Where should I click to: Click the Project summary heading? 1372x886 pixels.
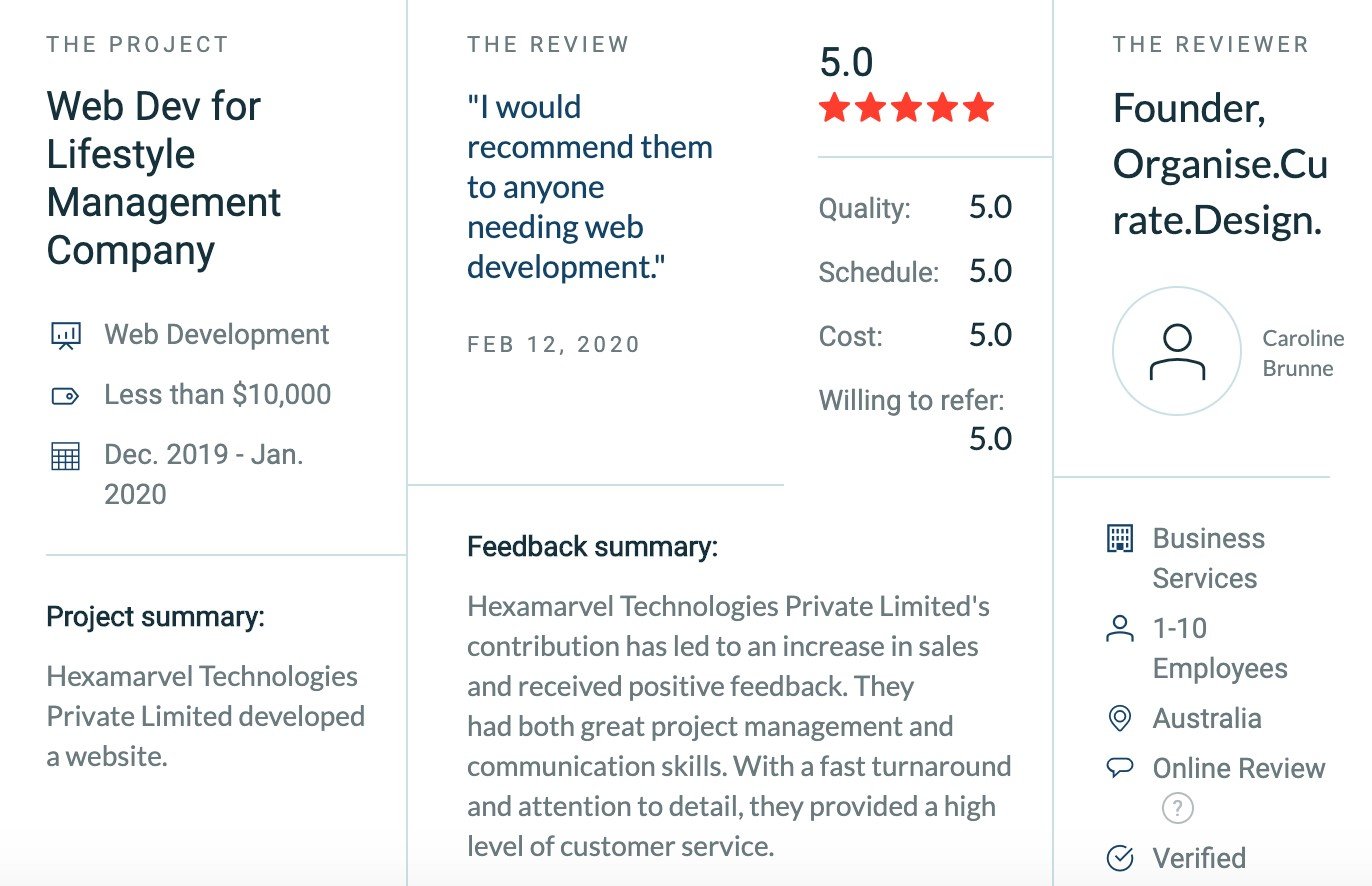point(155,617)
